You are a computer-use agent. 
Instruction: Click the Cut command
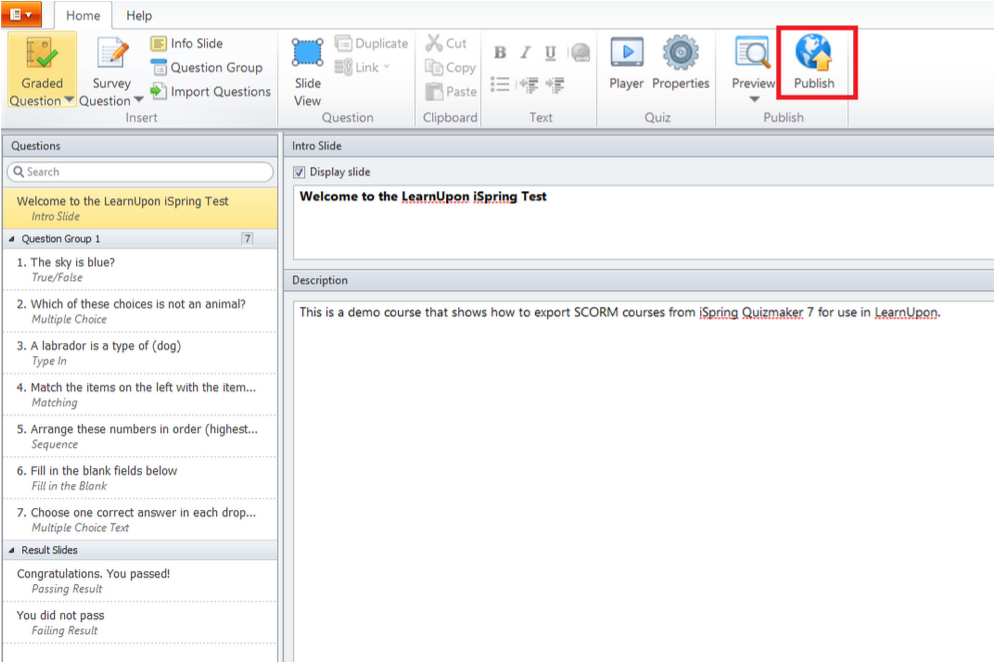(446, 43)
